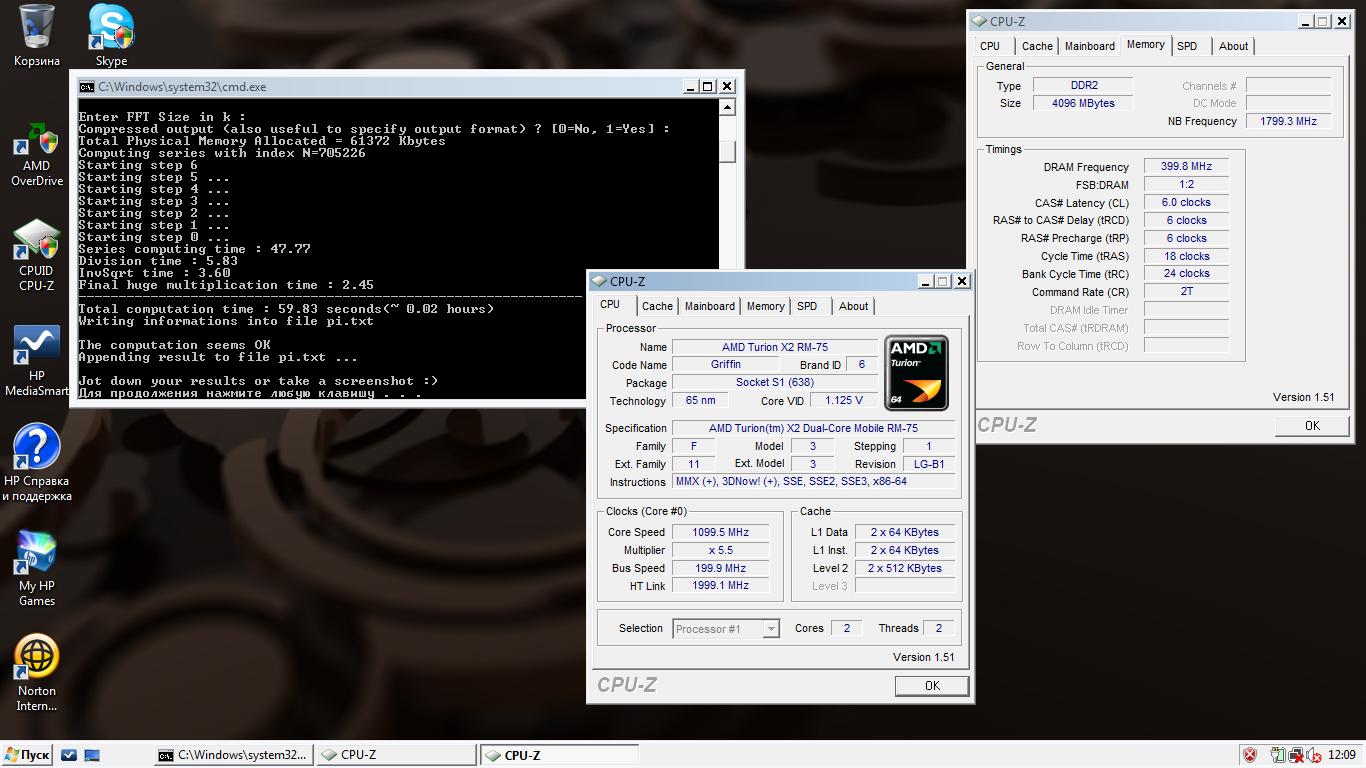Image resolution: width=1366 pixels, height=768 pixels.
Task: Click the system clock showing 12:09
Action: pos(1341,755)
